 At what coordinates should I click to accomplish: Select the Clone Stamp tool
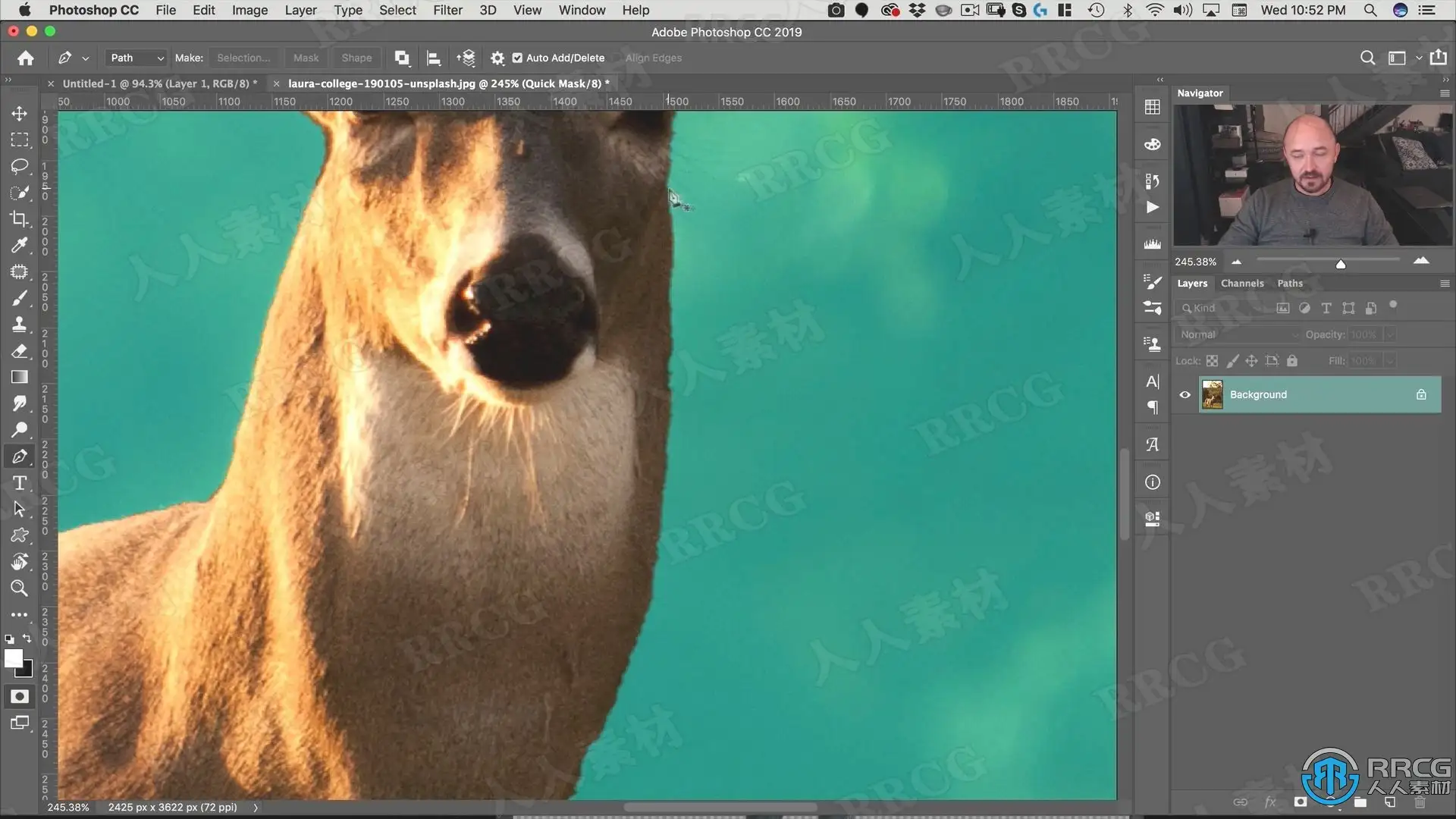point(20,325)
